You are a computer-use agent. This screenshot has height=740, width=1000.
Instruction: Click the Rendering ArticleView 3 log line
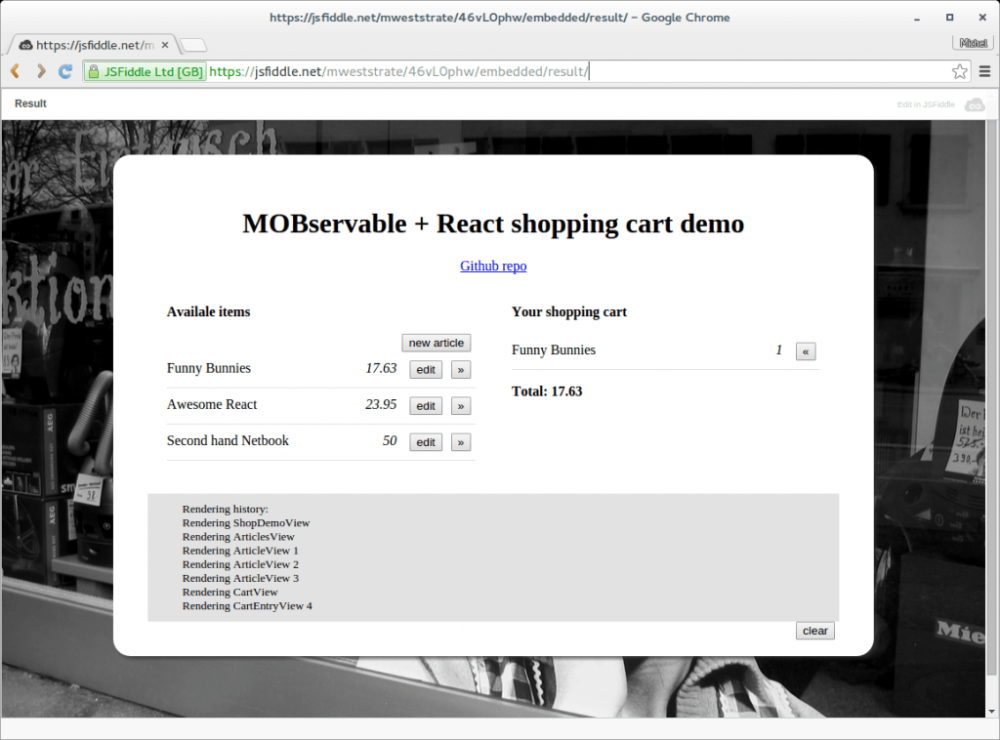(240, 579)
